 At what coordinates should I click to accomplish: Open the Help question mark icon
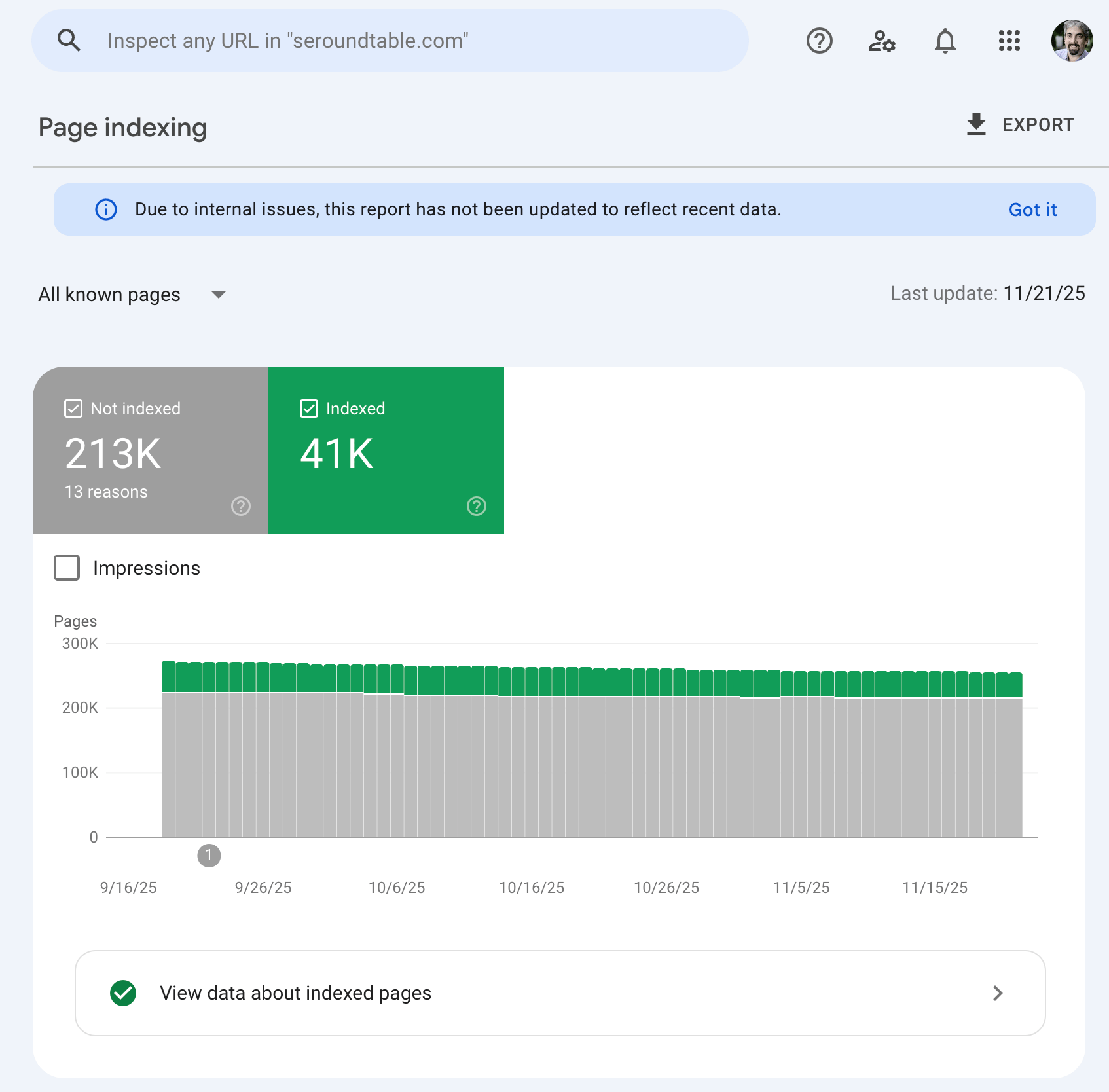819,41
